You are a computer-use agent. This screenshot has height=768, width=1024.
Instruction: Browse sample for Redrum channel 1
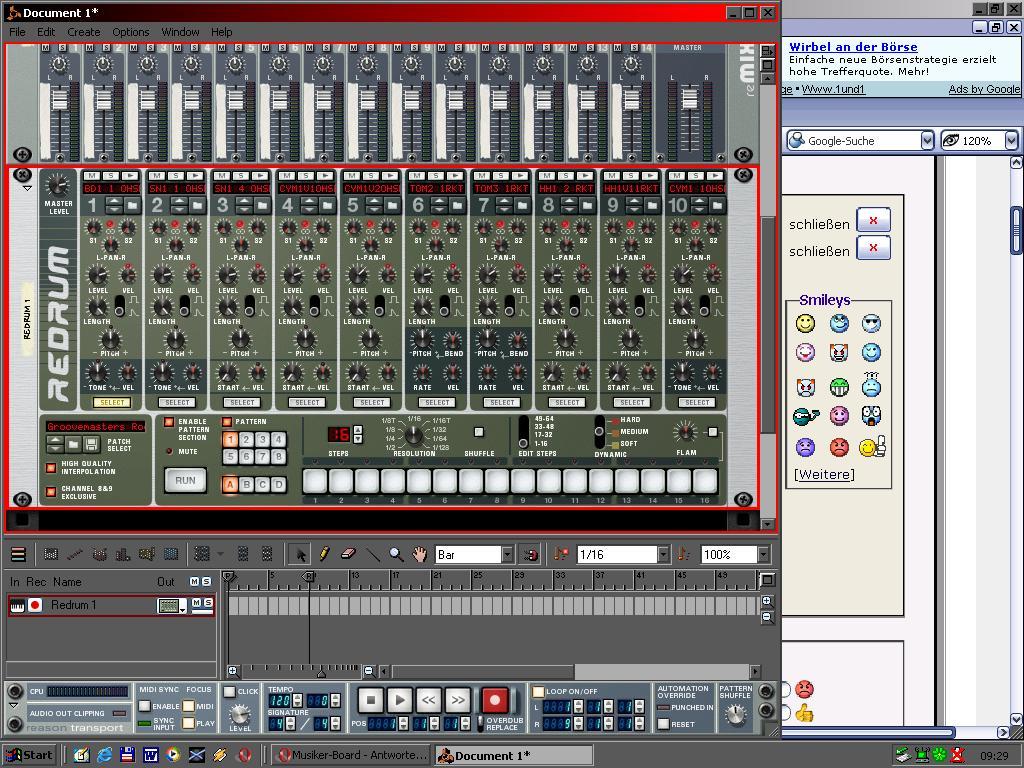pos(133,206)
